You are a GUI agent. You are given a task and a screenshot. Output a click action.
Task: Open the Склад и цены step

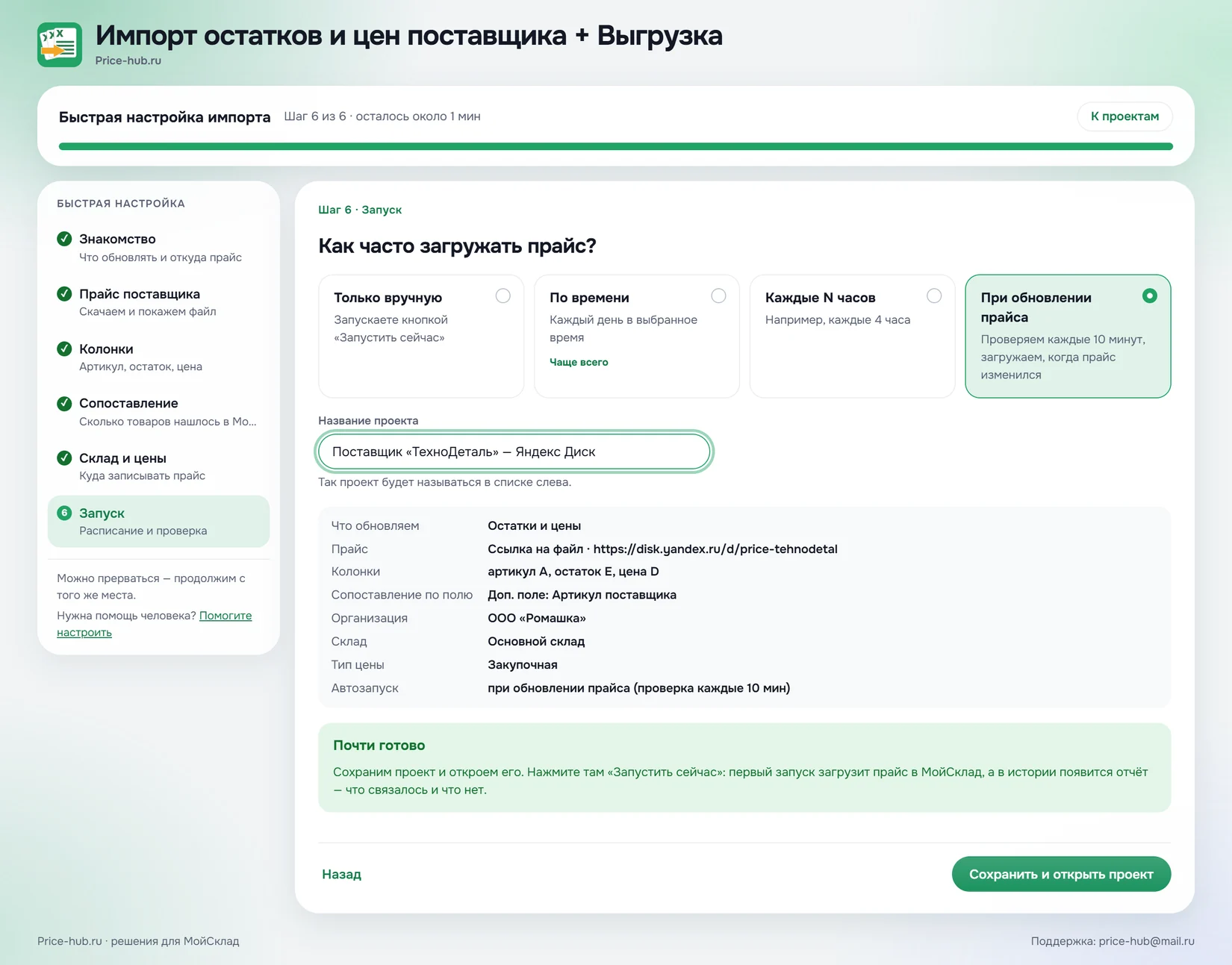[x=158, y=466]
